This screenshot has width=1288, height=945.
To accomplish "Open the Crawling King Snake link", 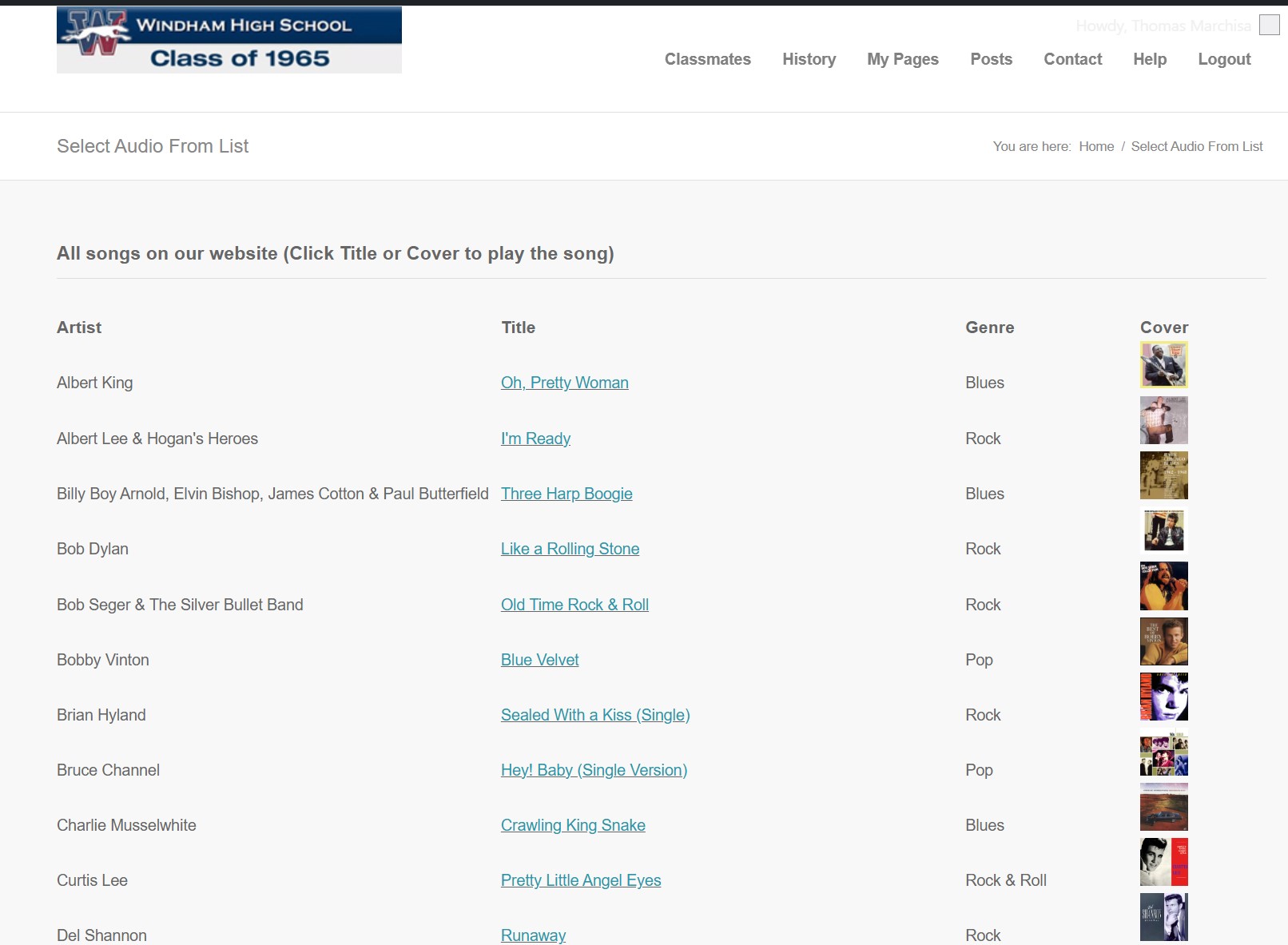I will [573, 825].
